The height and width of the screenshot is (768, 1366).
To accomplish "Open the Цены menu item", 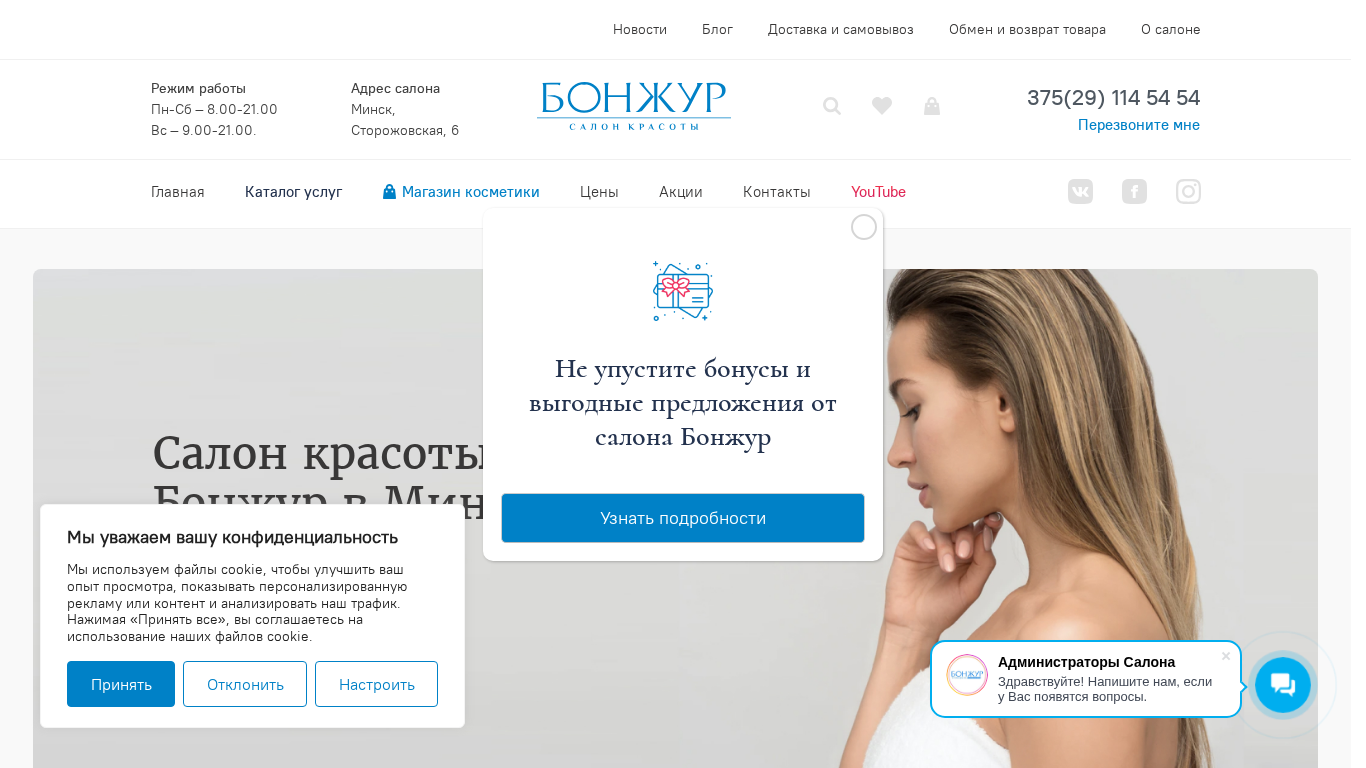I will 599,192.
